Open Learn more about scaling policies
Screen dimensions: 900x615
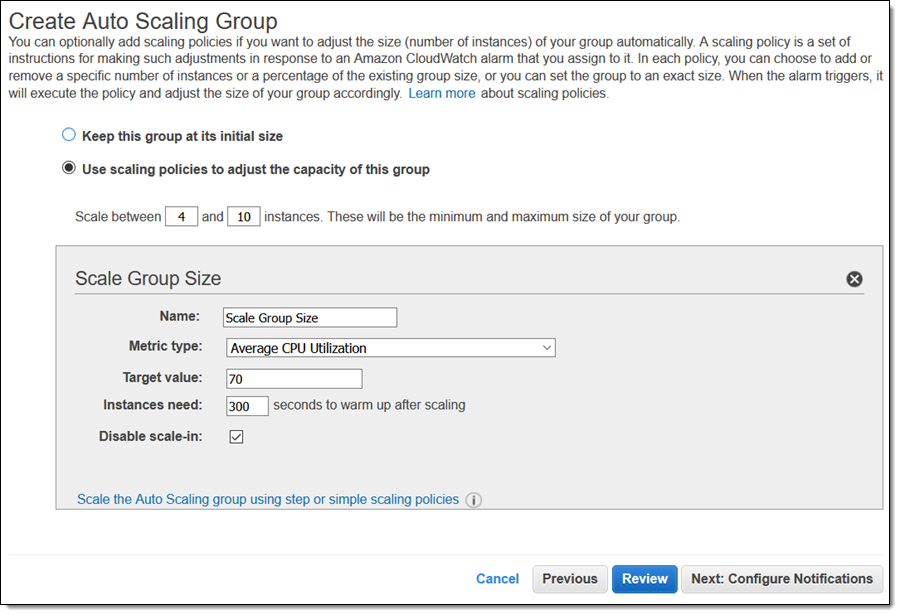[441, 93]
